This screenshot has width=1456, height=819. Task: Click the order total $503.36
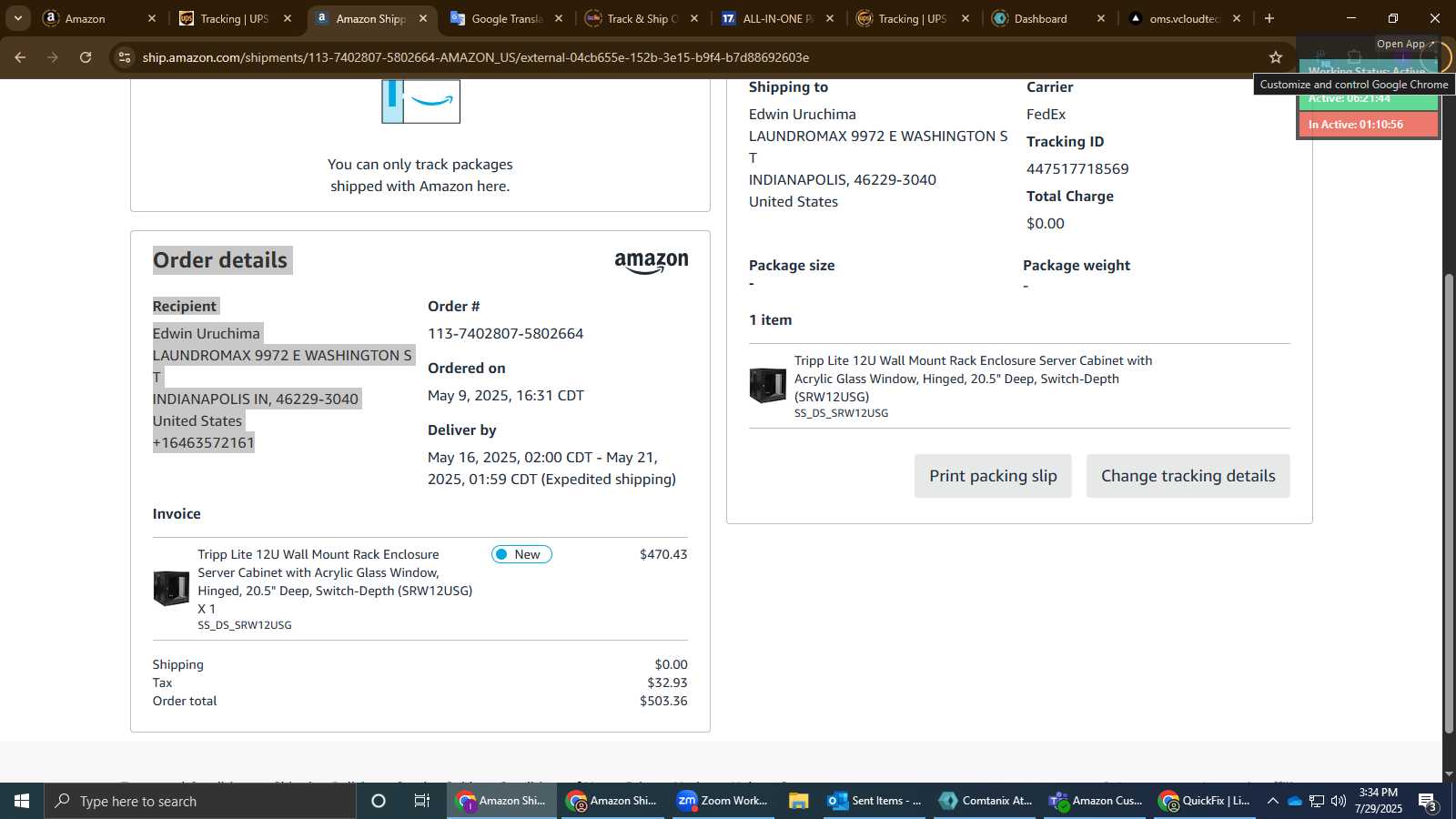663,701
